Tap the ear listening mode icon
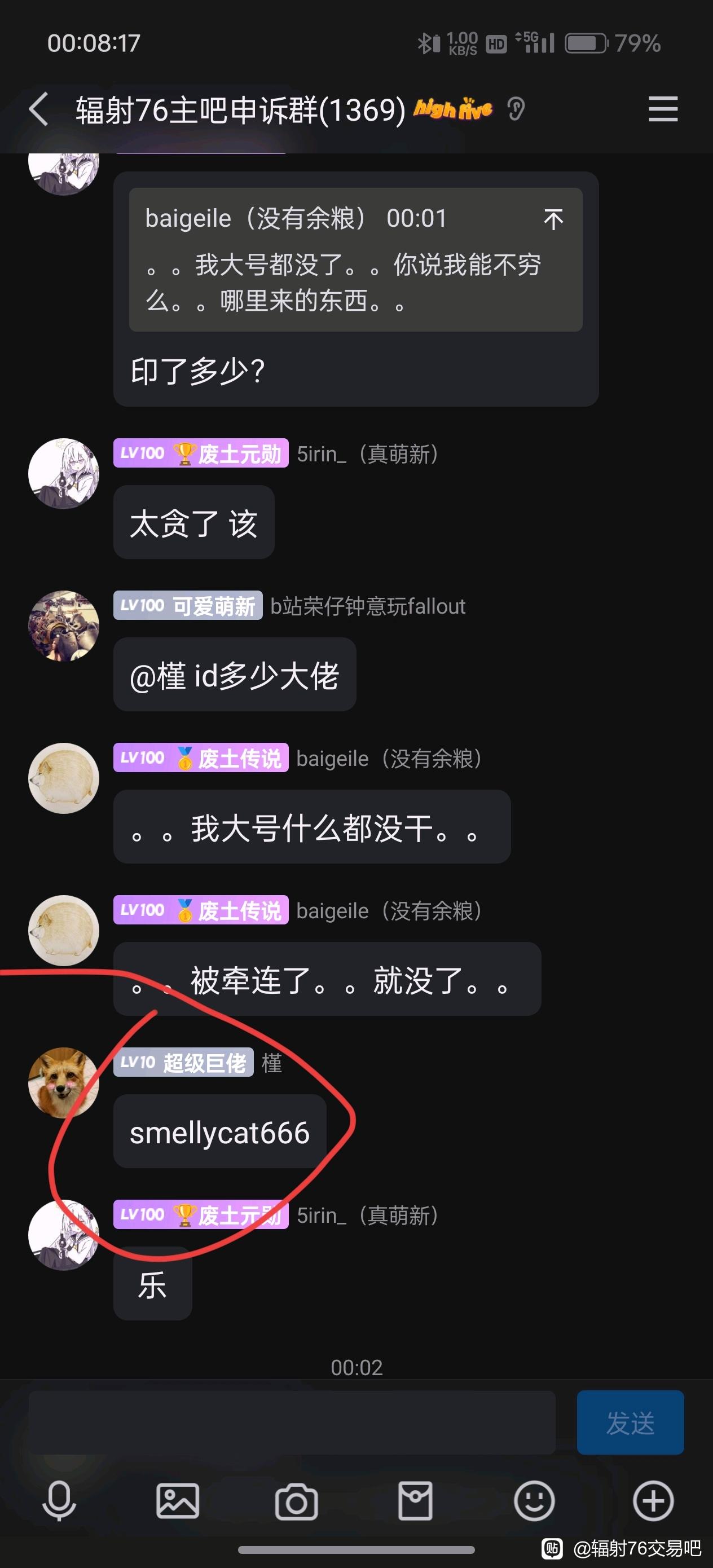Viewport: 713px width, 1568px height. [x=516, y=109]
